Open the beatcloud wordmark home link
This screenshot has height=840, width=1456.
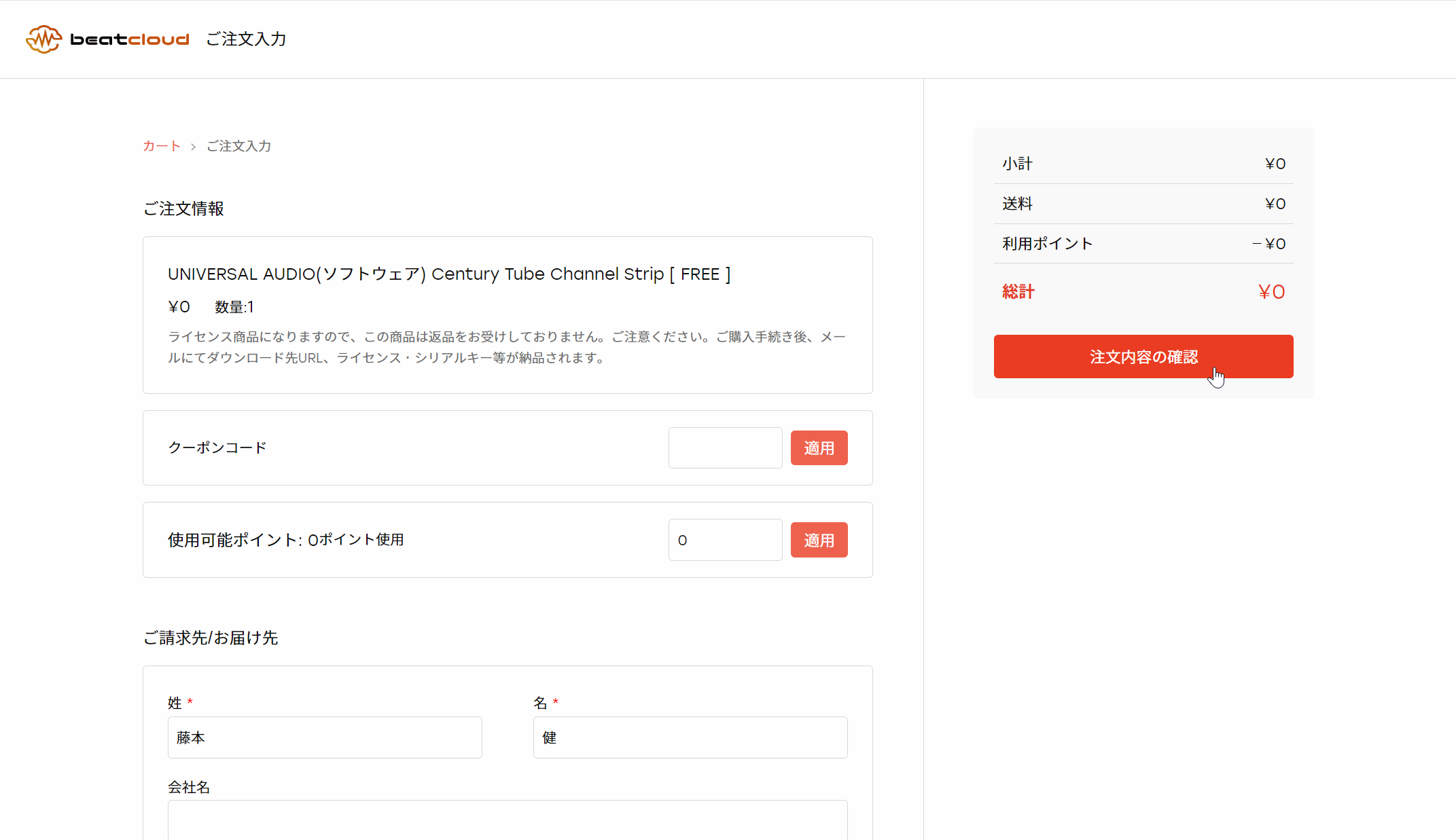[x=130, y=39]
